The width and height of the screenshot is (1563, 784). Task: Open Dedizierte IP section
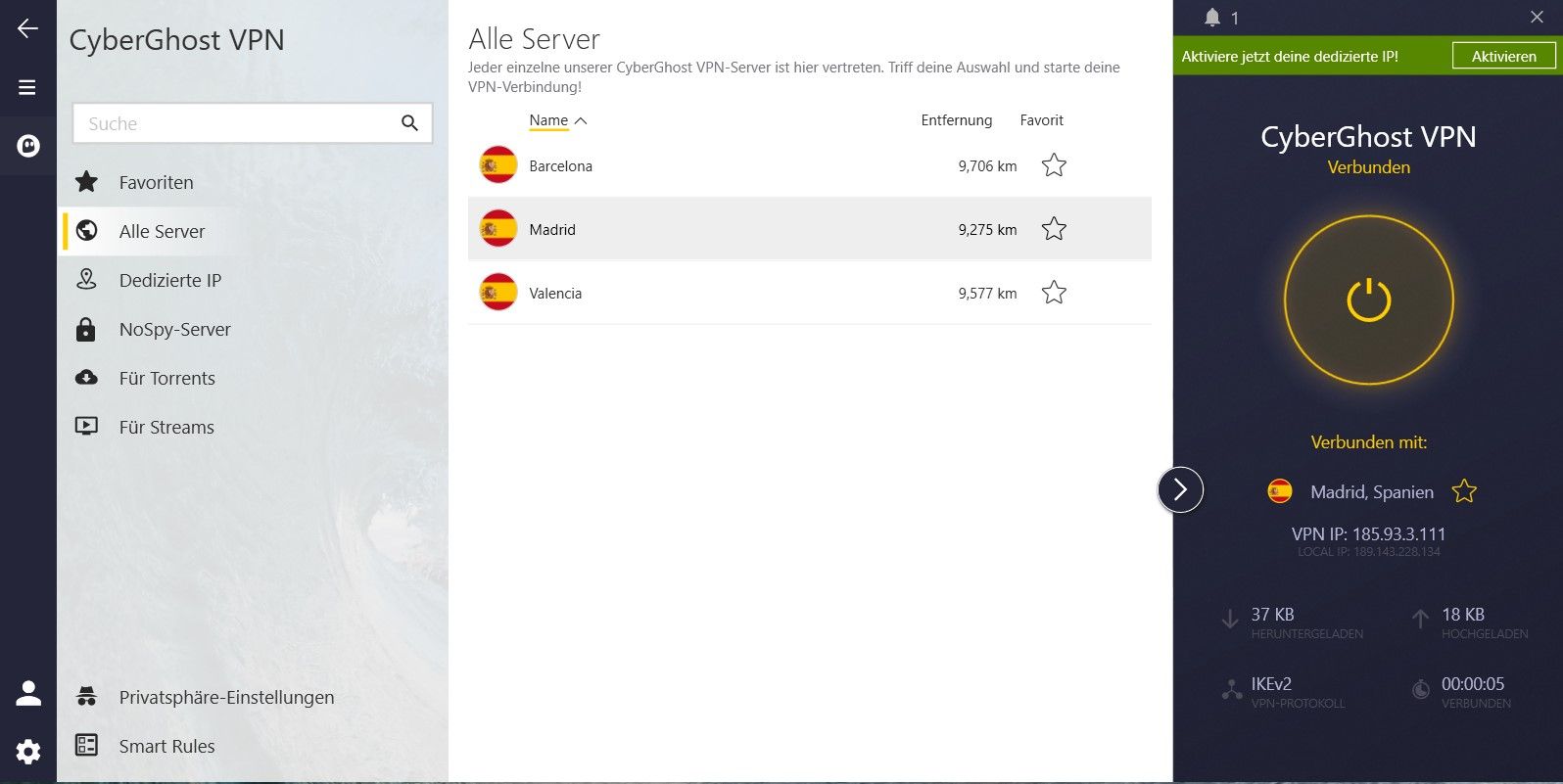click(x=170, y=280)
